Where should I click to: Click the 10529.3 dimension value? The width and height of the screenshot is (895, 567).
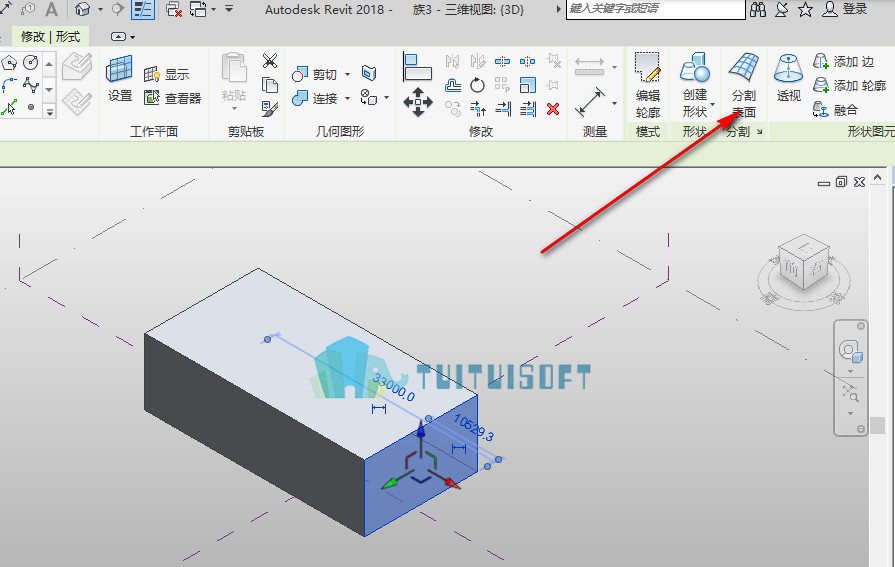473,428
